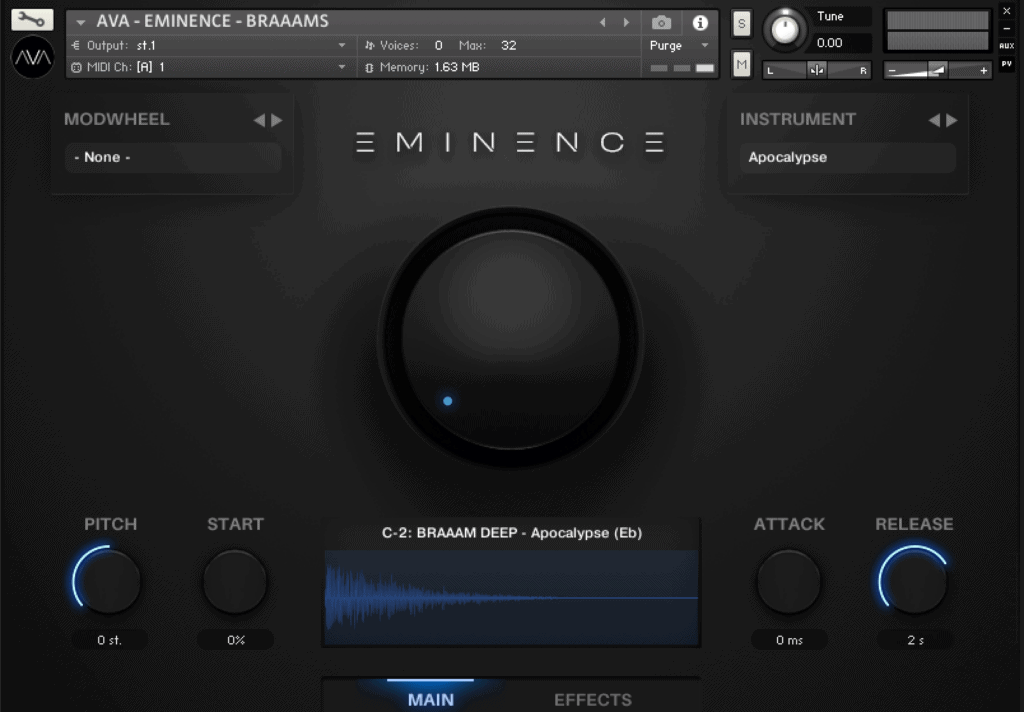Click the blue indicator dot on the main knob

(447, 401)
